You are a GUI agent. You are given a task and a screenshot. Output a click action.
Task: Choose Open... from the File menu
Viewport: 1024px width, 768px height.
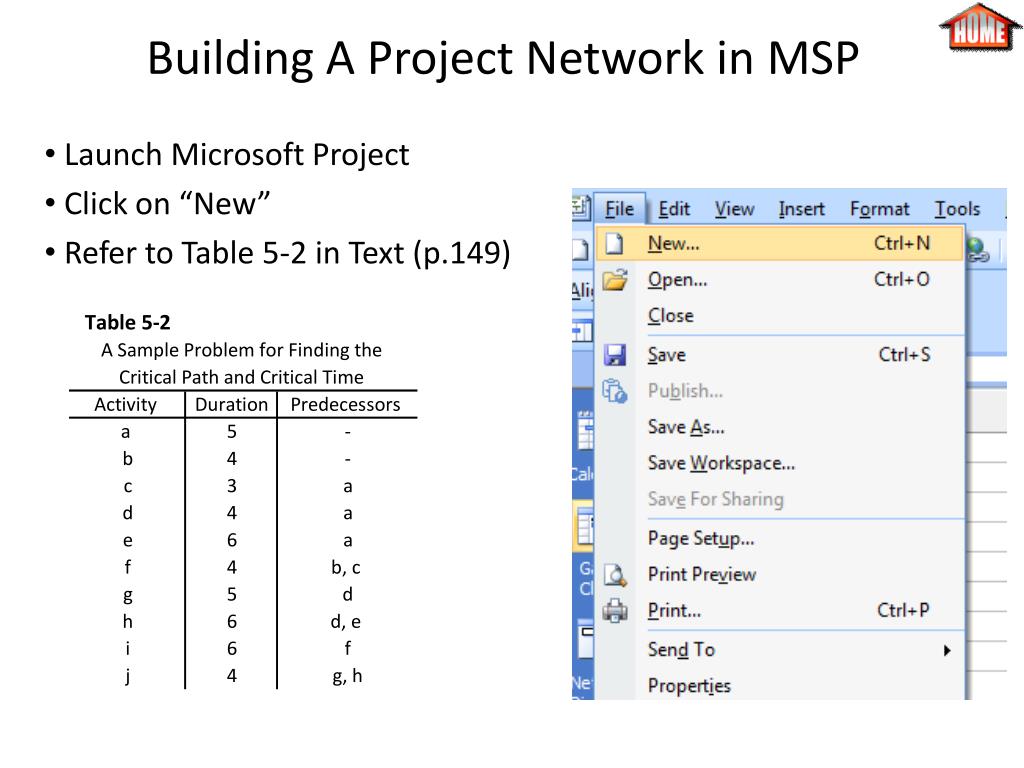click(780, 280)
